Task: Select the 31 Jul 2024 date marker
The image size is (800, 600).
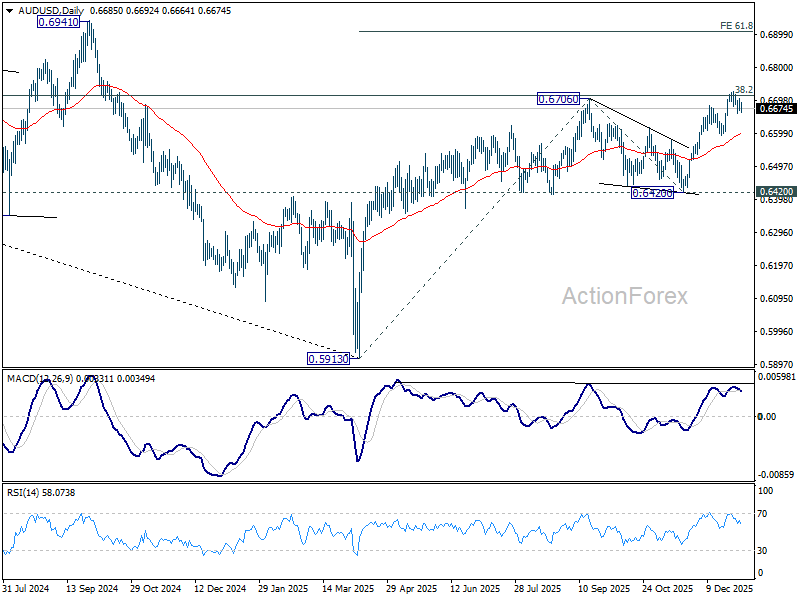Action: coord(28,589)
